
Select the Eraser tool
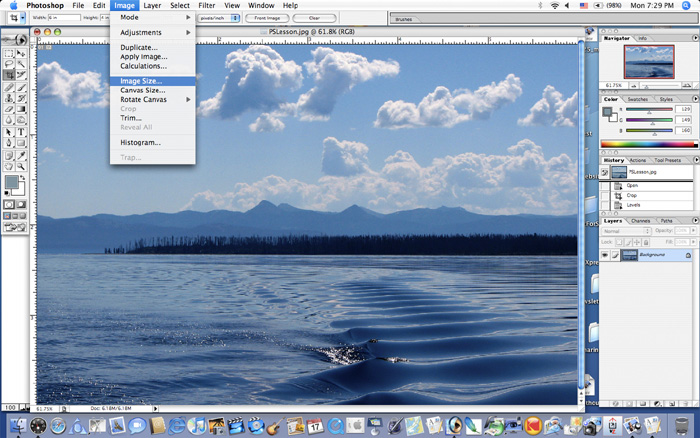coord(9,109)
